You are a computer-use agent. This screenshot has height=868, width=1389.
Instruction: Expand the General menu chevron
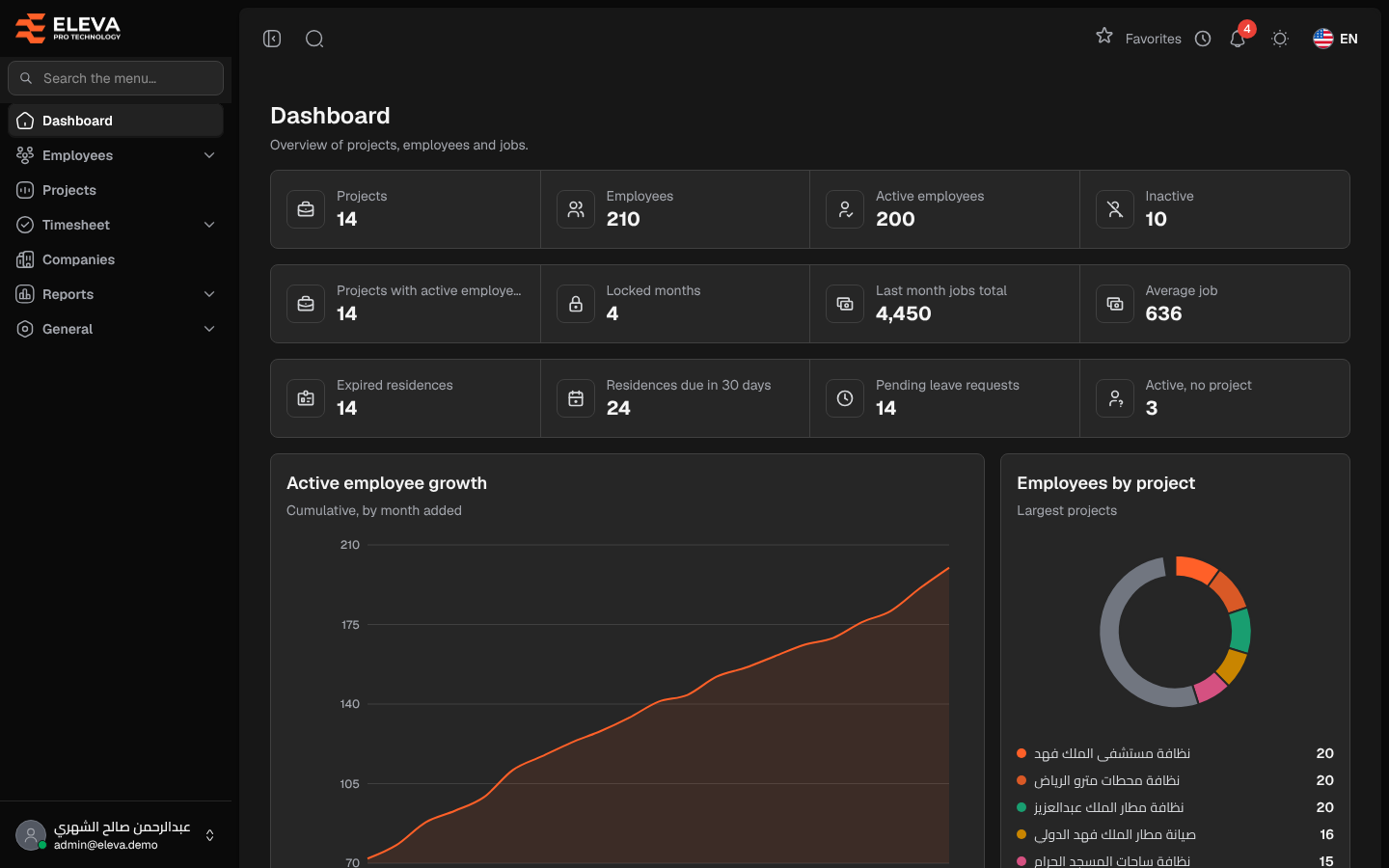click(x=209, y=329)
